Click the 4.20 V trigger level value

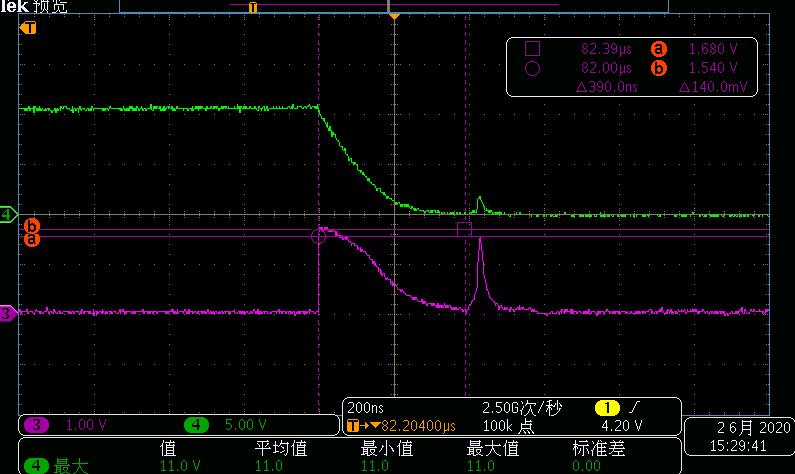[622, 426]
